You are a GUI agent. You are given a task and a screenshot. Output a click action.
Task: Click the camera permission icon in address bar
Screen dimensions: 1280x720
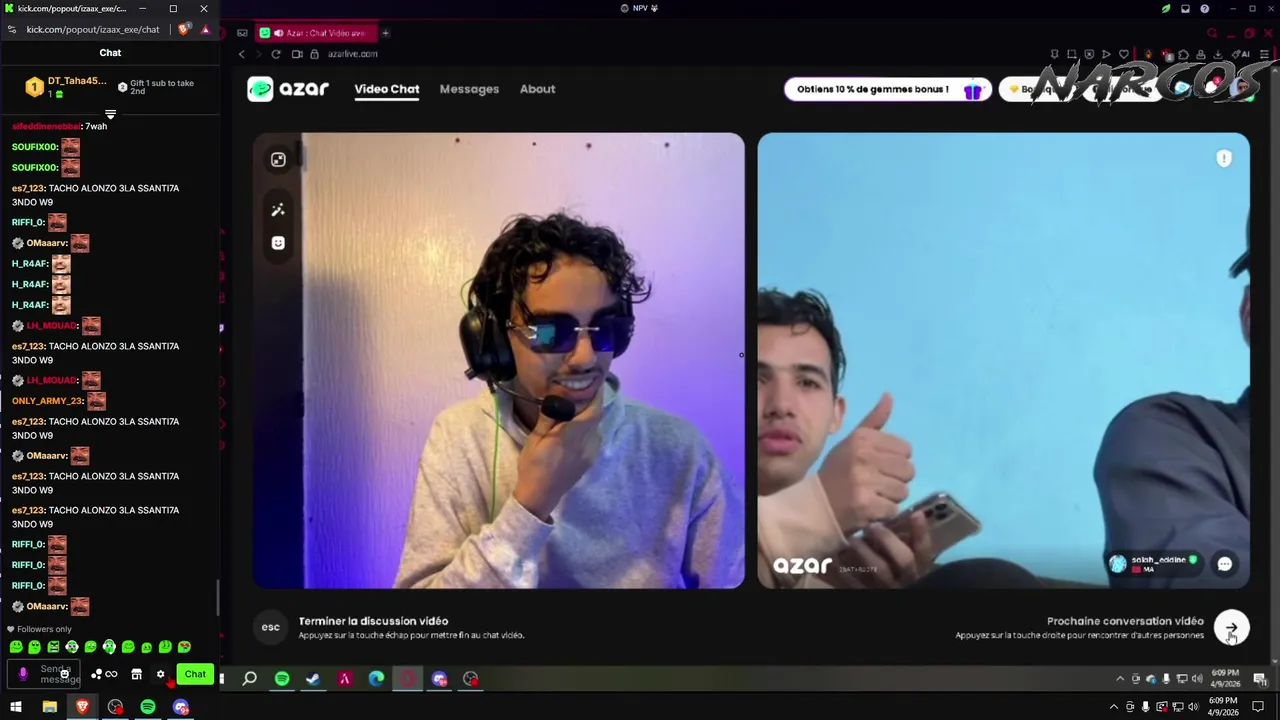click(x=297, y=54)
